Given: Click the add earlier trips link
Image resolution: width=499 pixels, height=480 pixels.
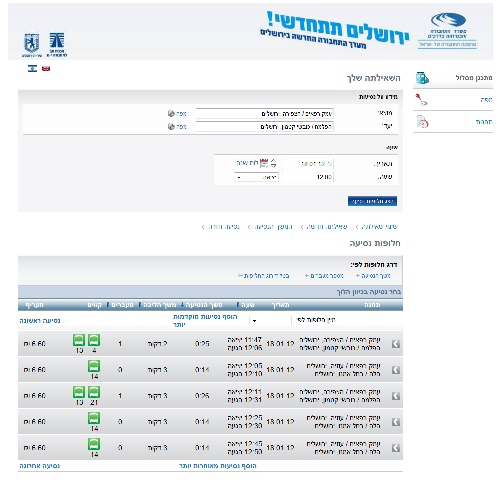Looking at the screenshot, I should coord(205,320).
